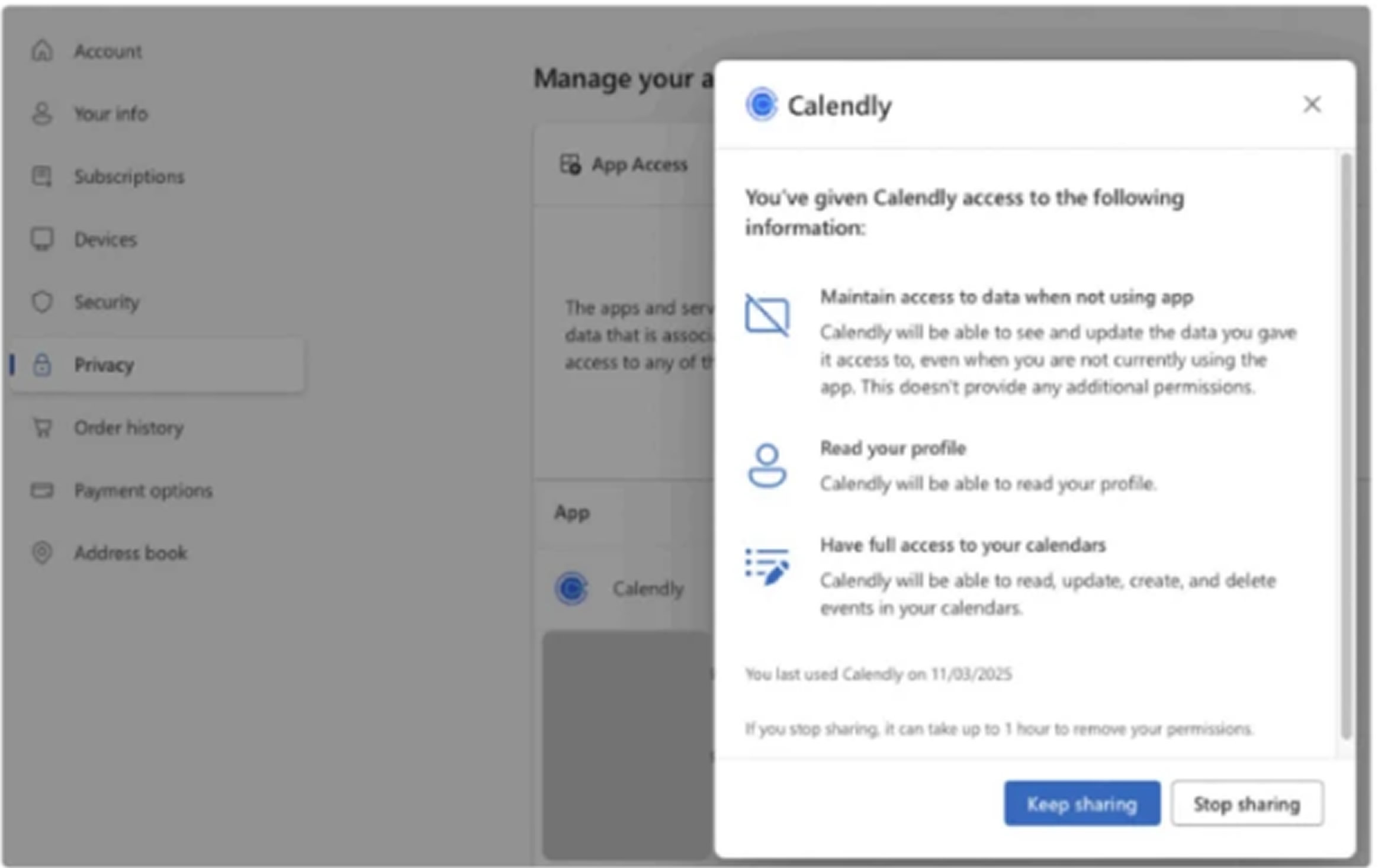The width and height of the screenshot is (1378, 868).
Task: Select the Devices monitor icon
Action: (x=42, y=240)
